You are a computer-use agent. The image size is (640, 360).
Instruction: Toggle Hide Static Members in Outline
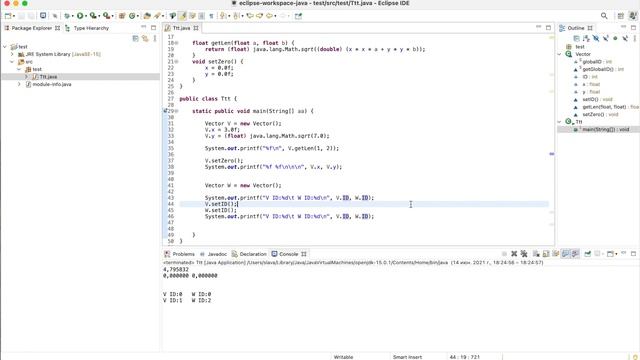click(606, 38)
